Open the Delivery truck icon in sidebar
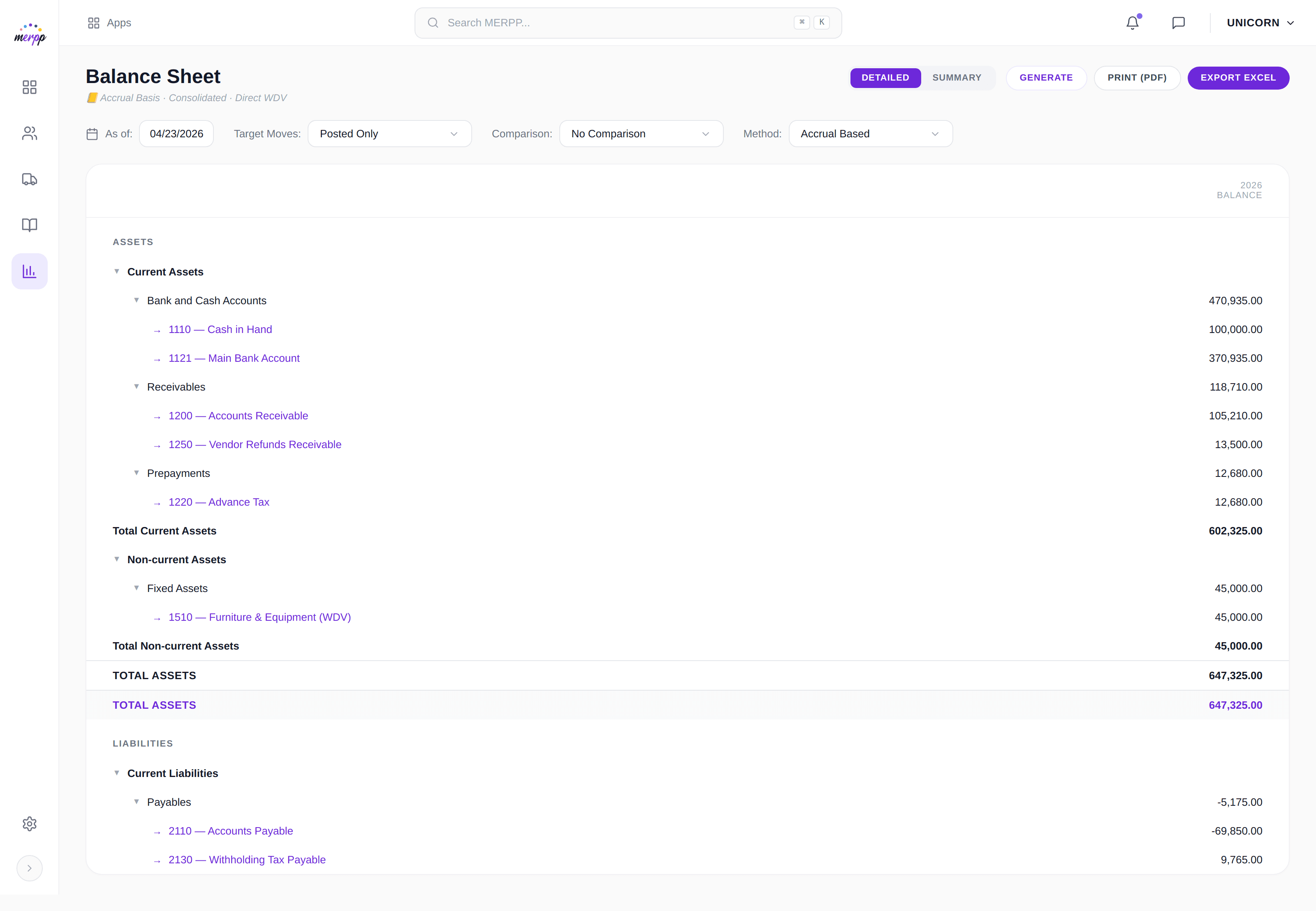Image resolution: width=1316 pixels, height=911 pixels. (29, 179)
